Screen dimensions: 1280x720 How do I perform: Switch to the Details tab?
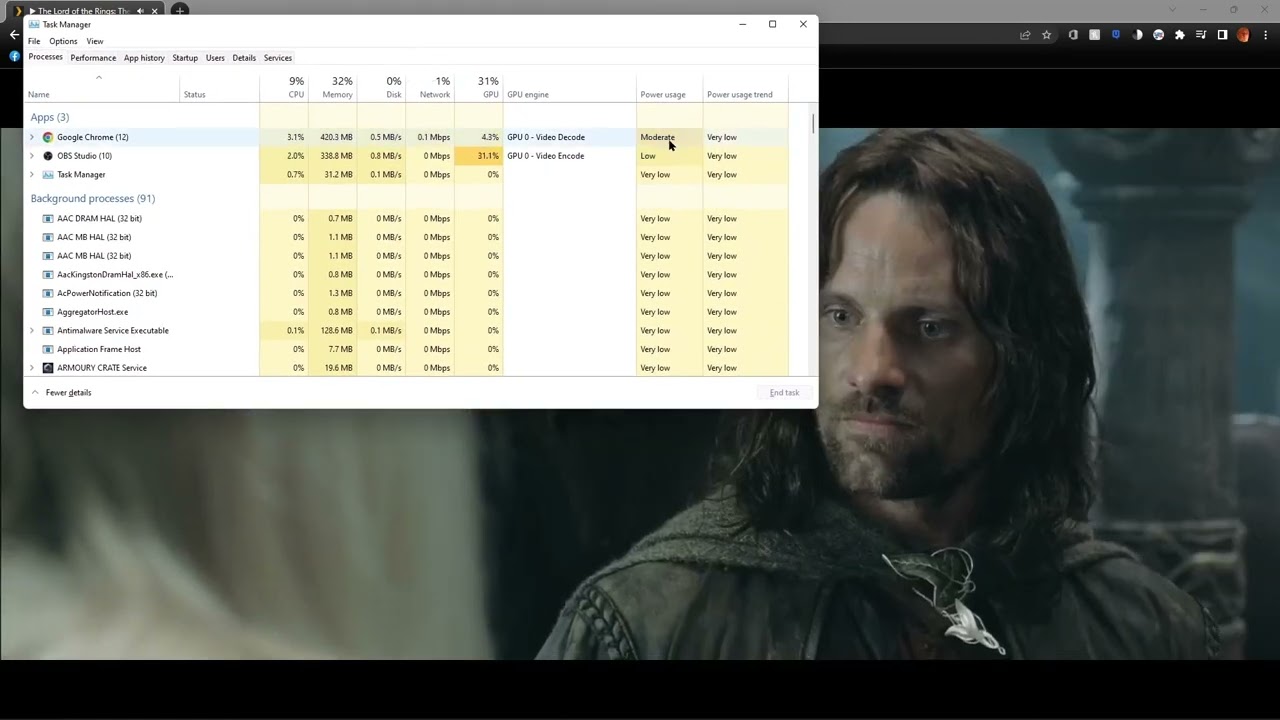(x=244, y=58)
